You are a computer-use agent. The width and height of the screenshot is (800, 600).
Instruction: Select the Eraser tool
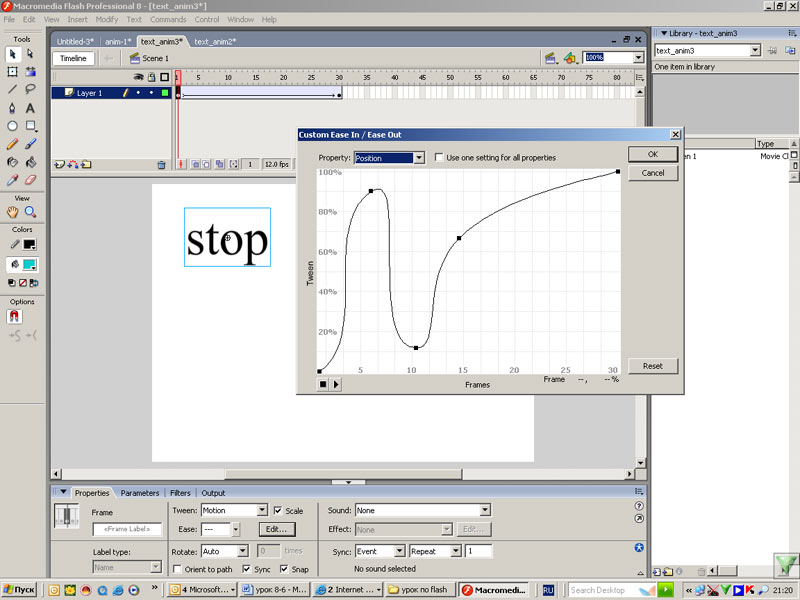(30, 180)
